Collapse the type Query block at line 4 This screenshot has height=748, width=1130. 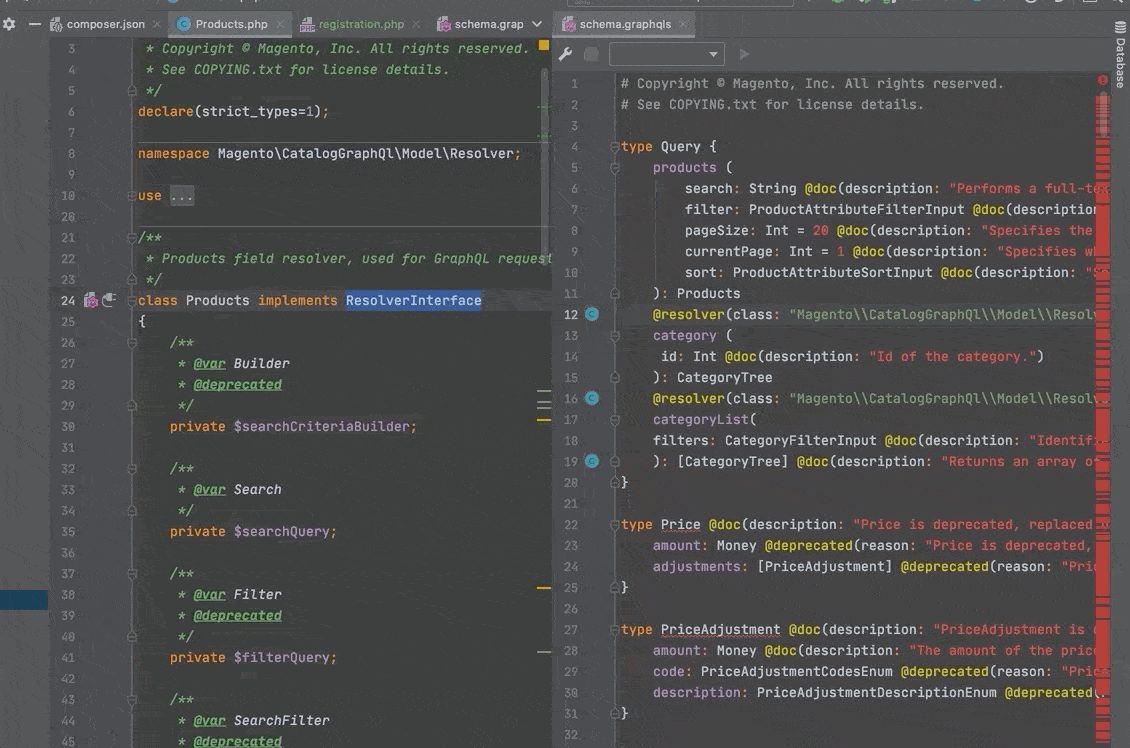coord(613,147)
